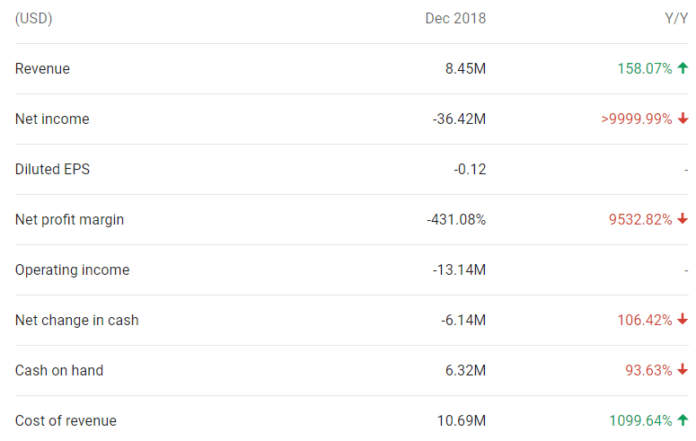Screen dimensions: 696x441
Task: Click the green up arrow beside Revenue
Action: (x=683, y=69)
